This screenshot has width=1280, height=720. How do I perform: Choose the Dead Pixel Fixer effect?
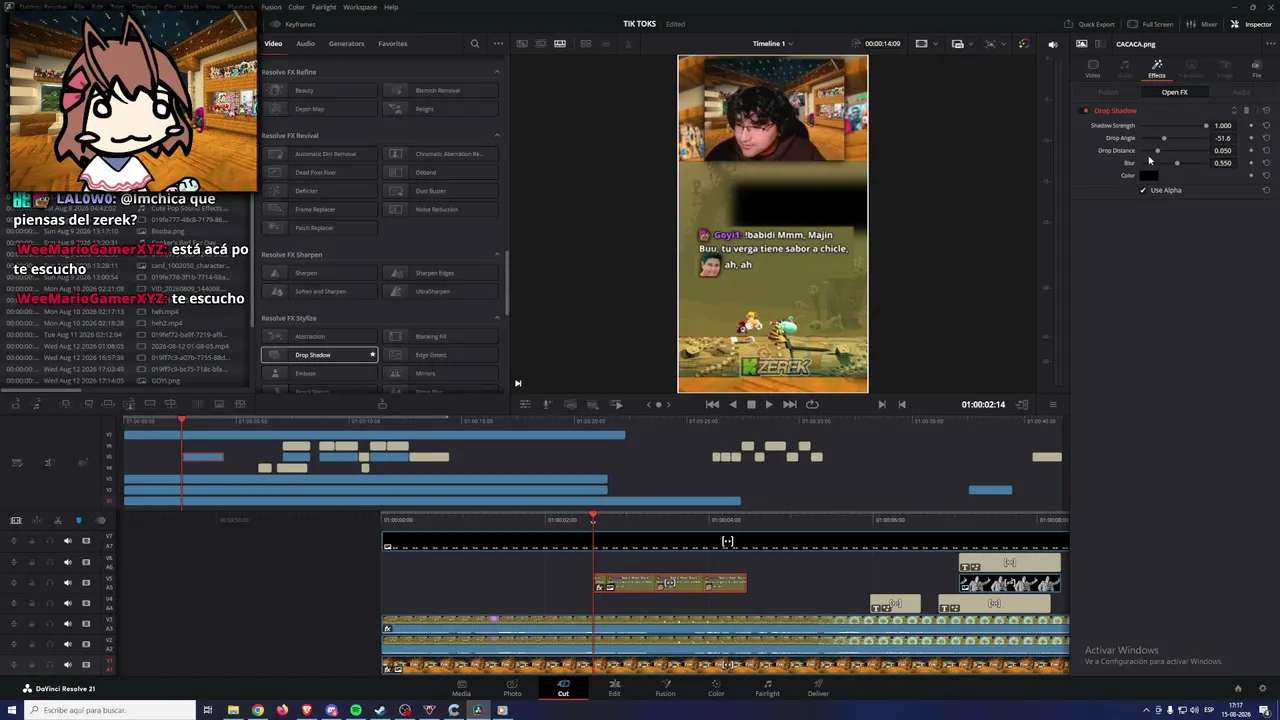pos(320,173)
